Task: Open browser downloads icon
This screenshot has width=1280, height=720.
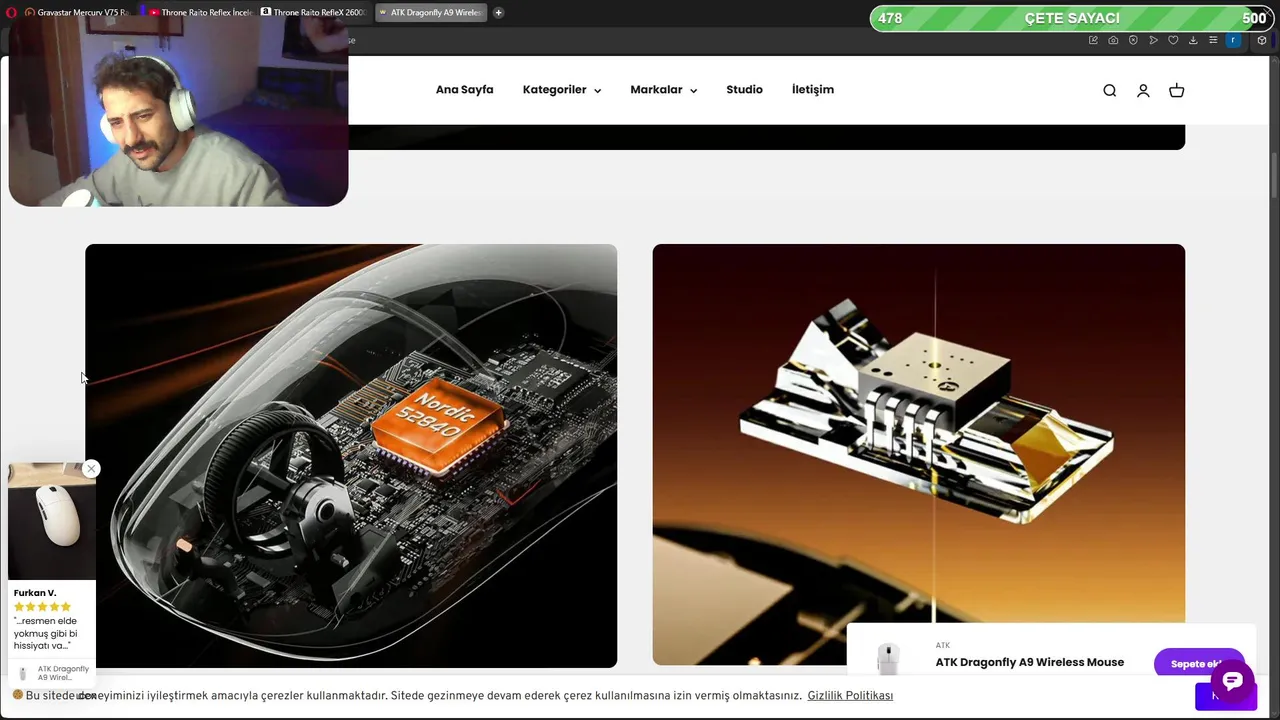Action: [1193, 40]
